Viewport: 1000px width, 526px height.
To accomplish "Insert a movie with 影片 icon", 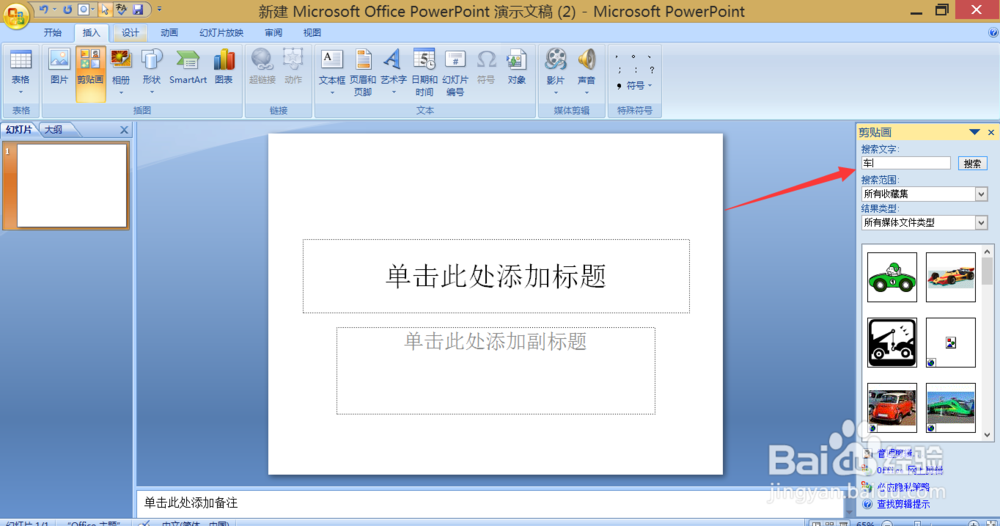I will point(555,72).
